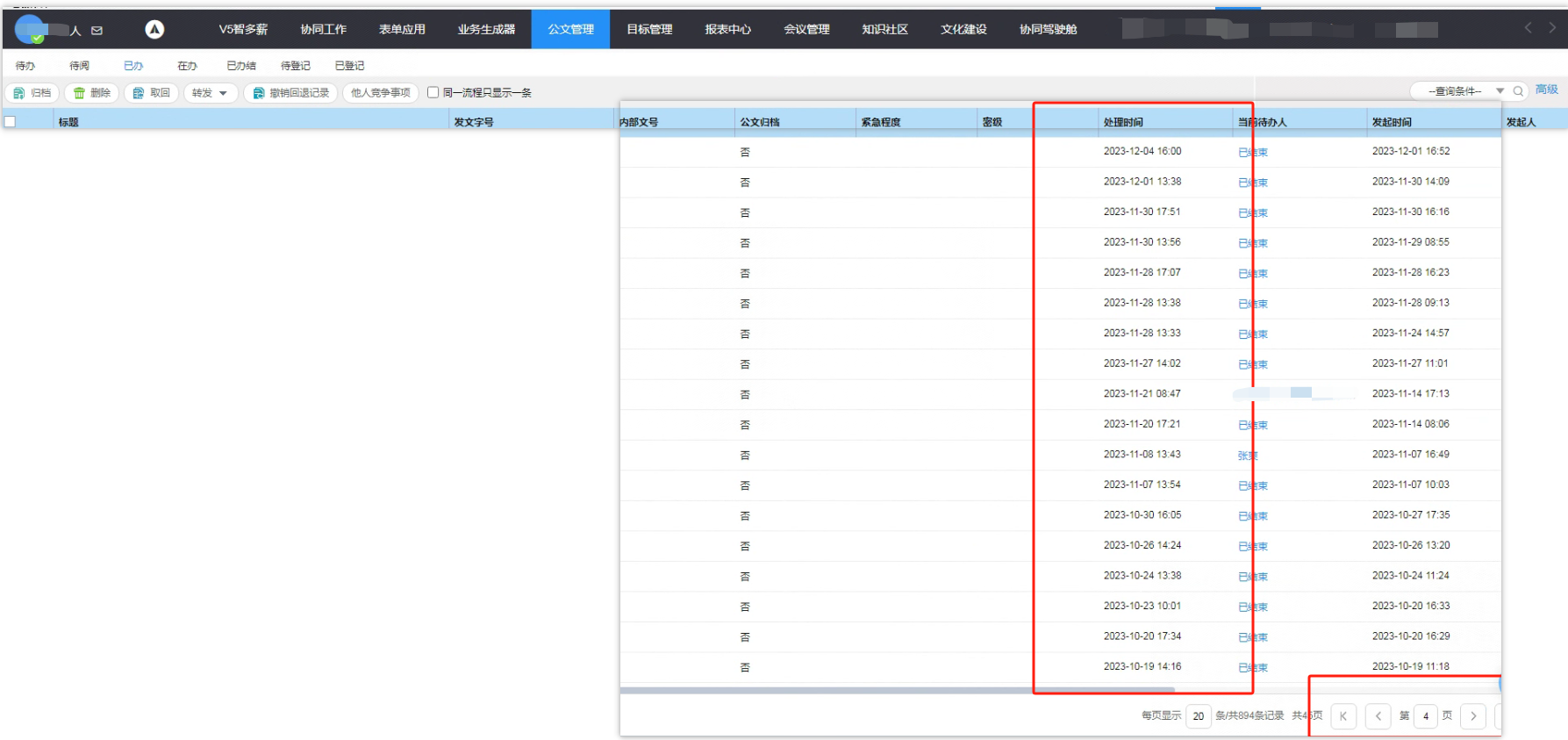
Task: Go to first page using K arrow
Action: point(1343,716)
